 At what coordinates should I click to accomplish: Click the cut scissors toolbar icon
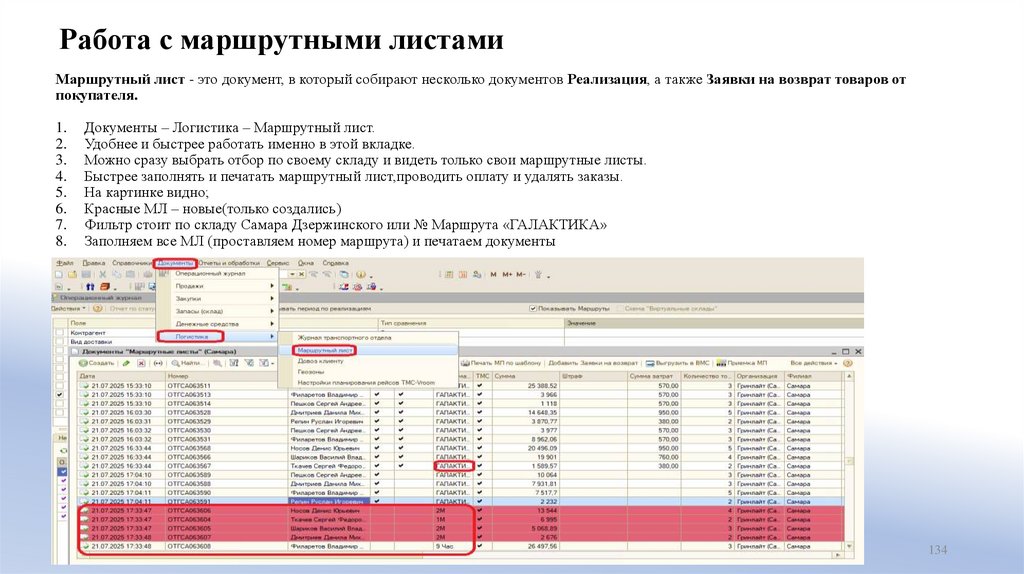click(103, 274)
